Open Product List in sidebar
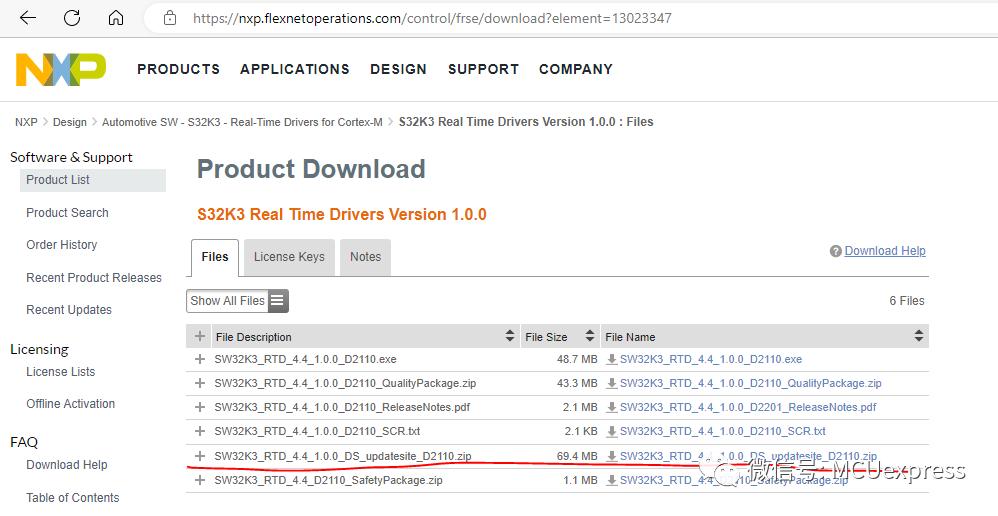 coord(93,180)
